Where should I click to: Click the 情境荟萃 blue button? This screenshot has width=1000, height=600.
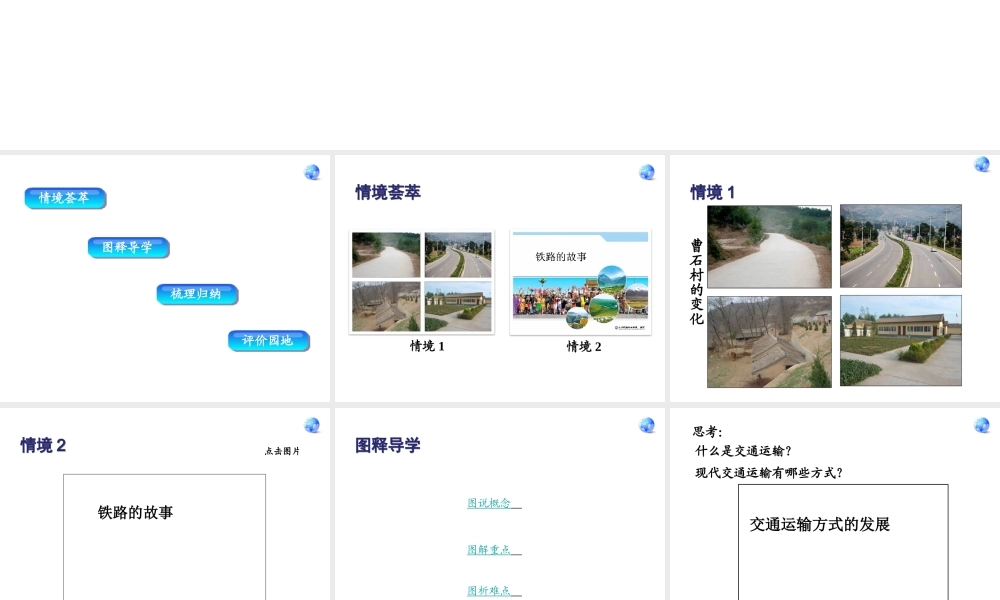66,198
